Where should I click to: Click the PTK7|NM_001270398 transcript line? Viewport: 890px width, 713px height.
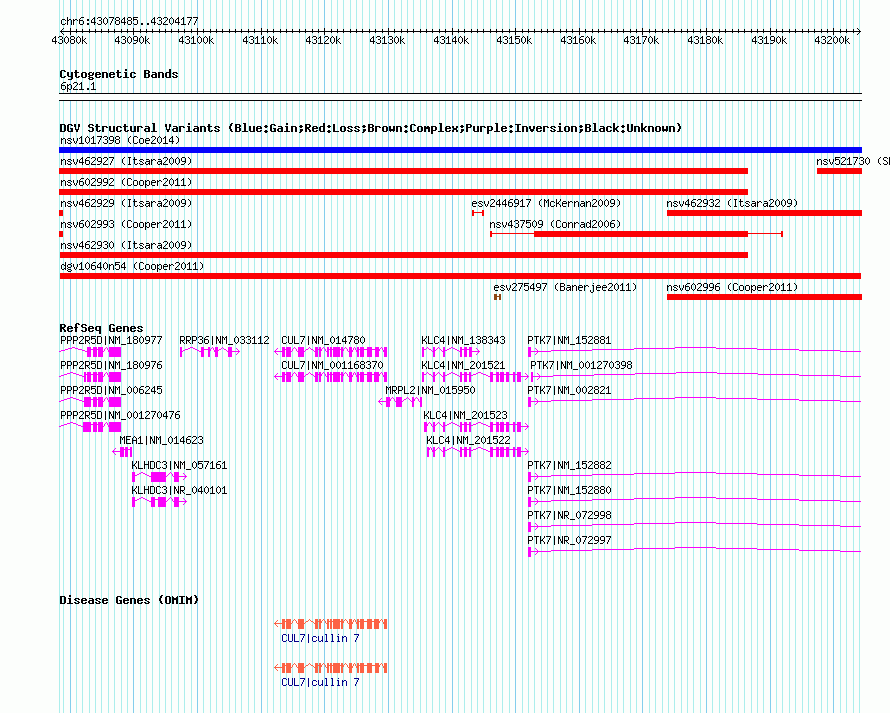(x=696, y=377)
